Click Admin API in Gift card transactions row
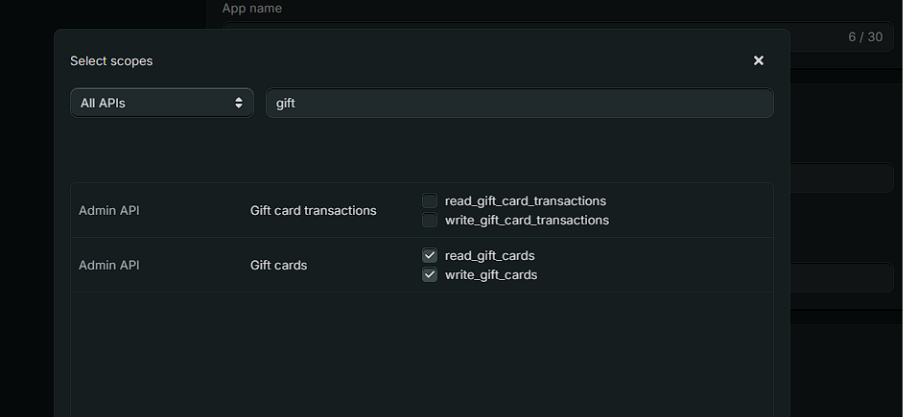Image resolution: width=903 pixels, height=417 pixels. click(x=109, y=211)
